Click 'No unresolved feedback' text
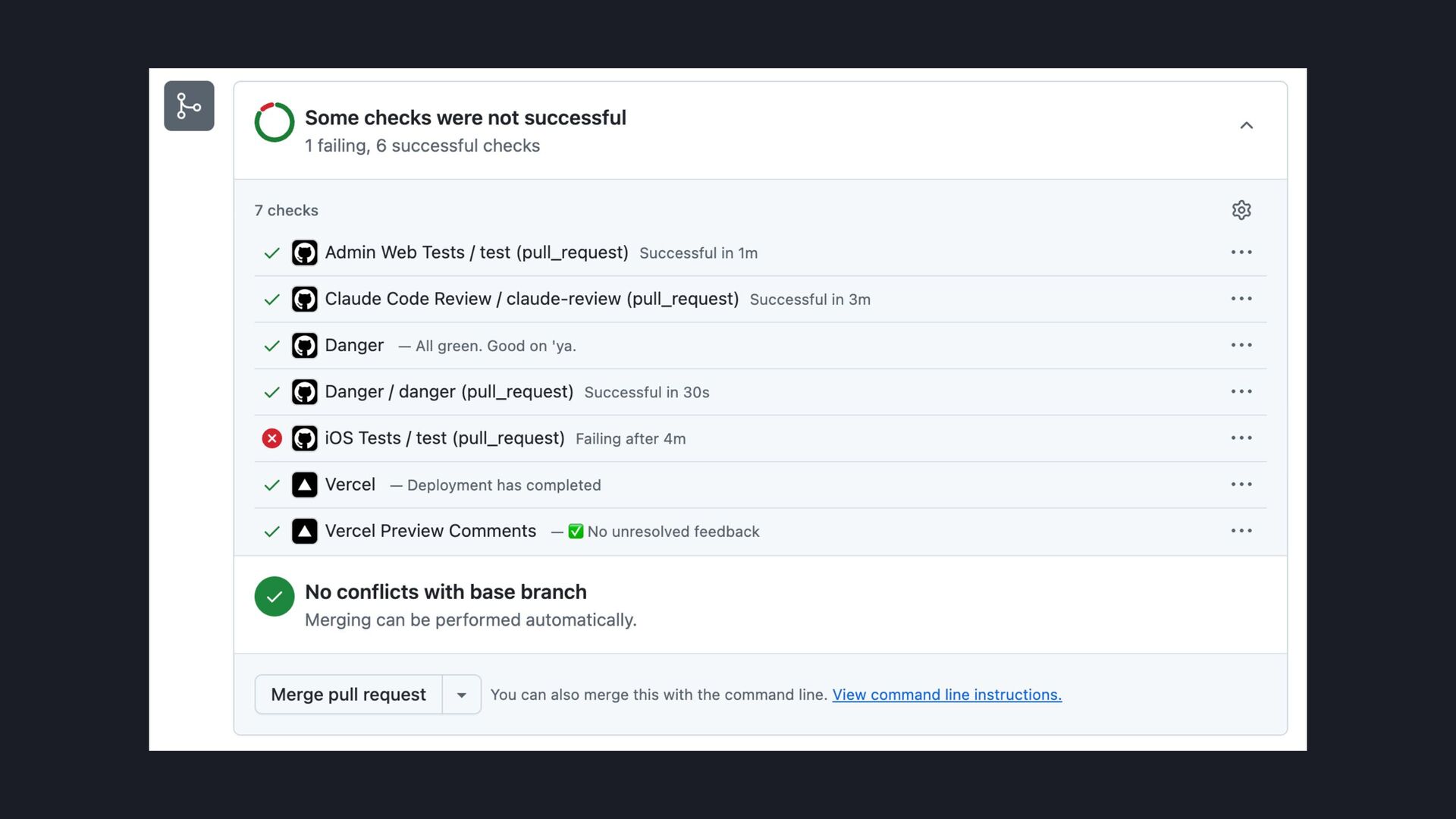 pyautogui.click(x=673, y=532)
